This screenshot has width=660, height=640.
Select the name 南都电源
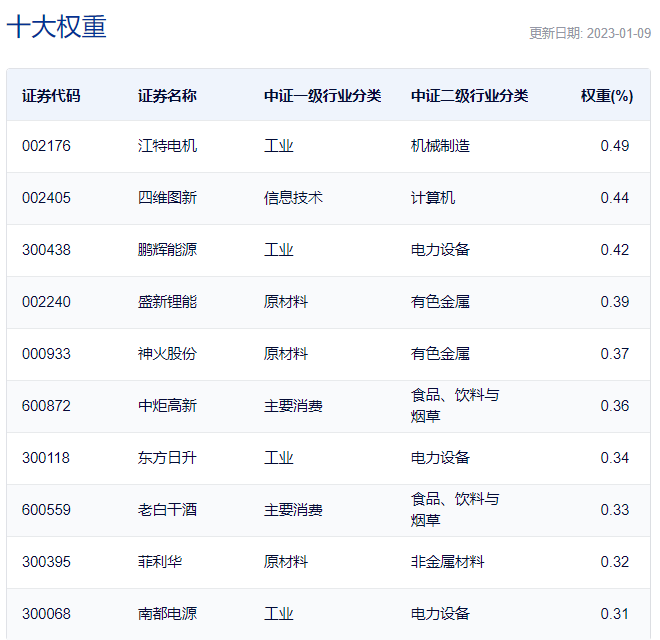pos(167,614)
